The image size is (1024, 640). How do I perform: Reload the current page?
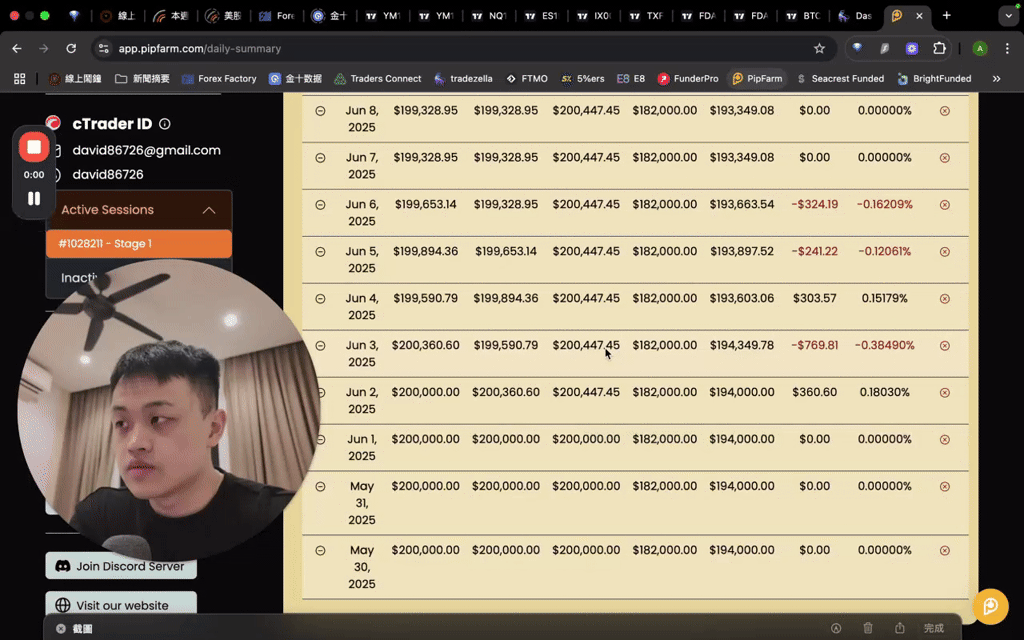tap(71, 48)
